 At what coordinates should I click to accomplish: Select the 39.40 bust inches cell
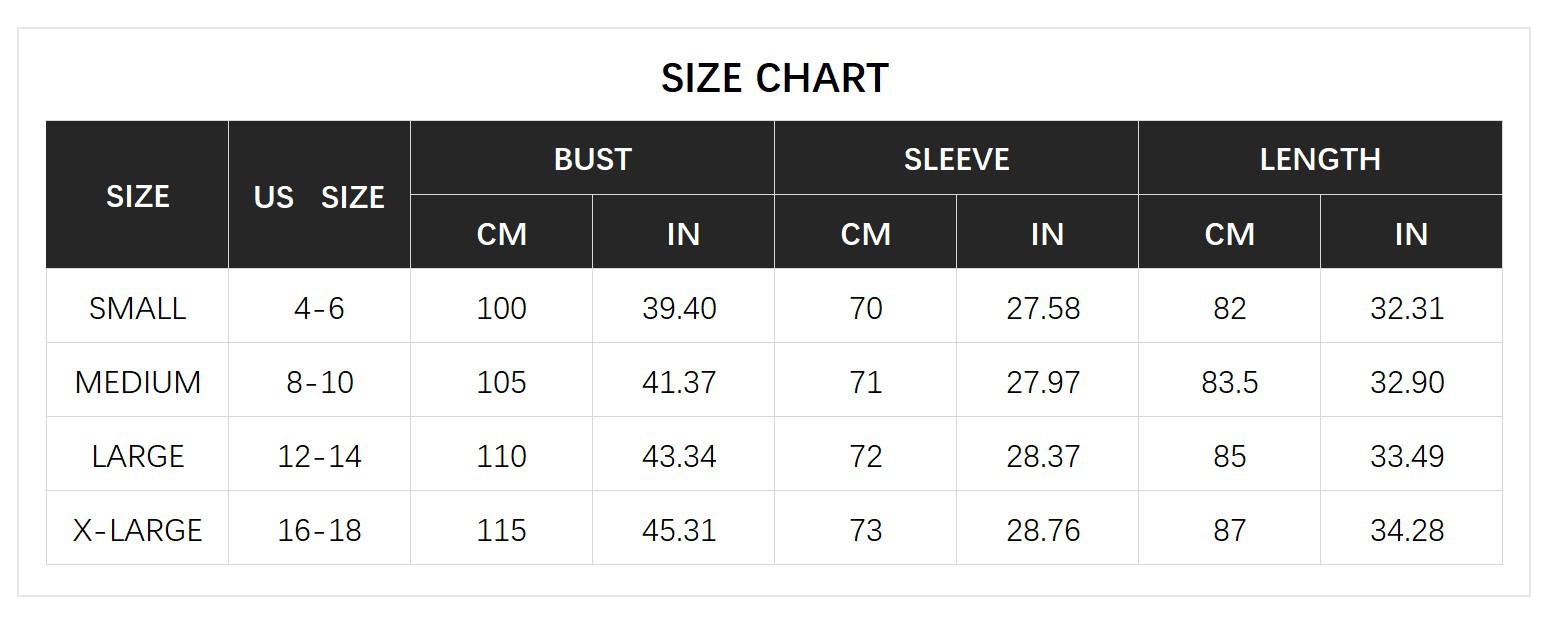679,308
